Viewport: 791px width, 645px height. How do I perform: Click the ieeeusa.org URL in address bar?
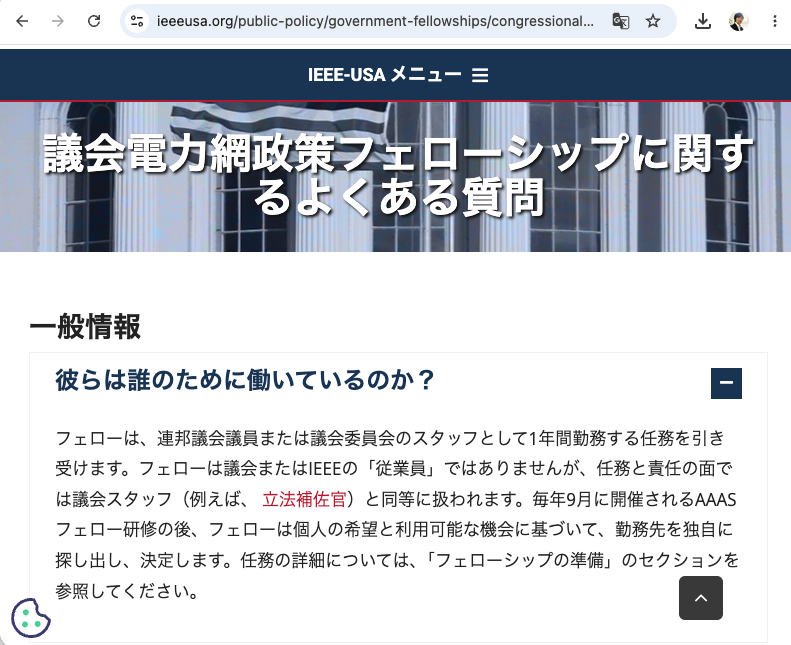[x=375, y=21]
